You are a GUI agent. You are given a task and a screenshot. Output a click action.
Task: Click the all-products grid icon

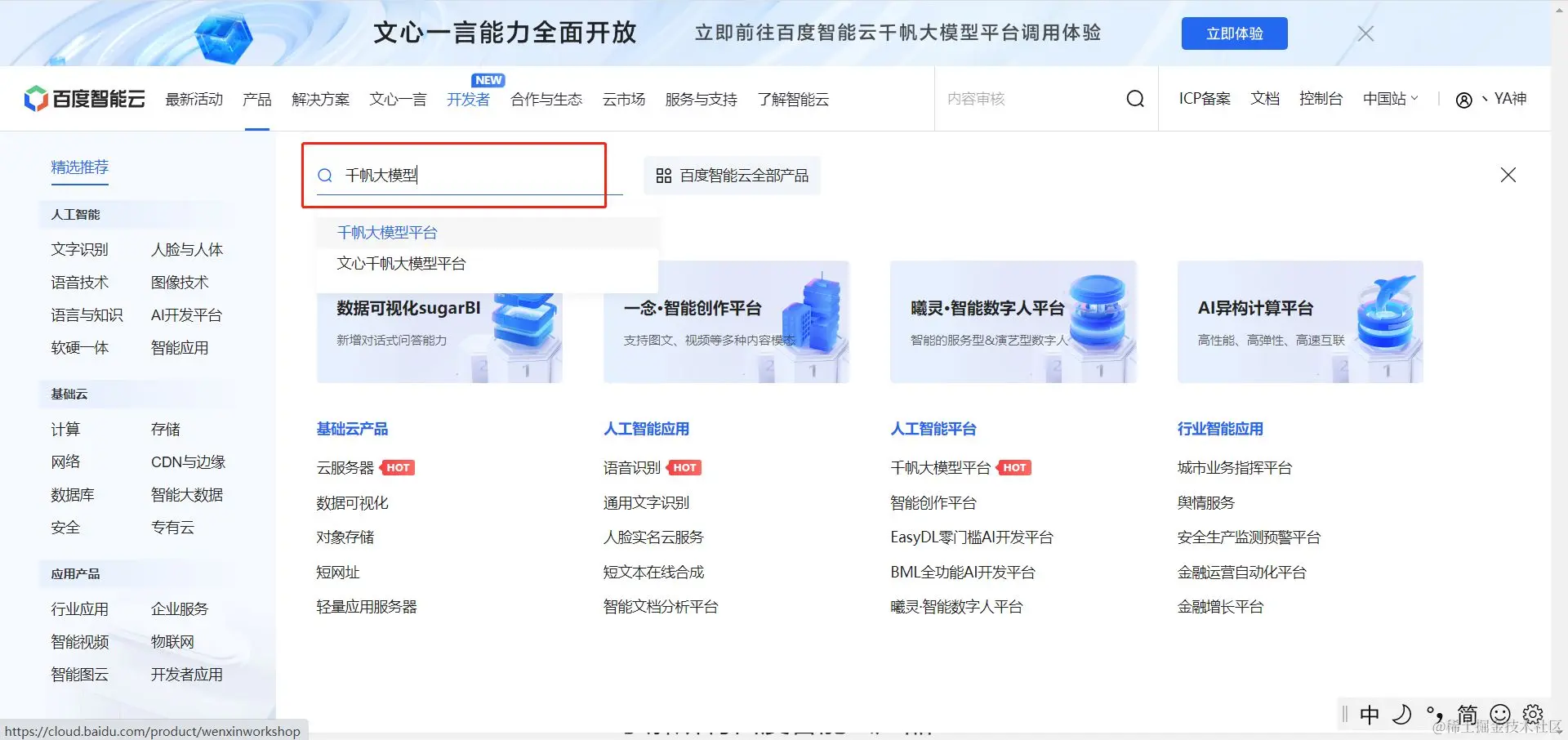pyautogui.click(x=664, y=176)
